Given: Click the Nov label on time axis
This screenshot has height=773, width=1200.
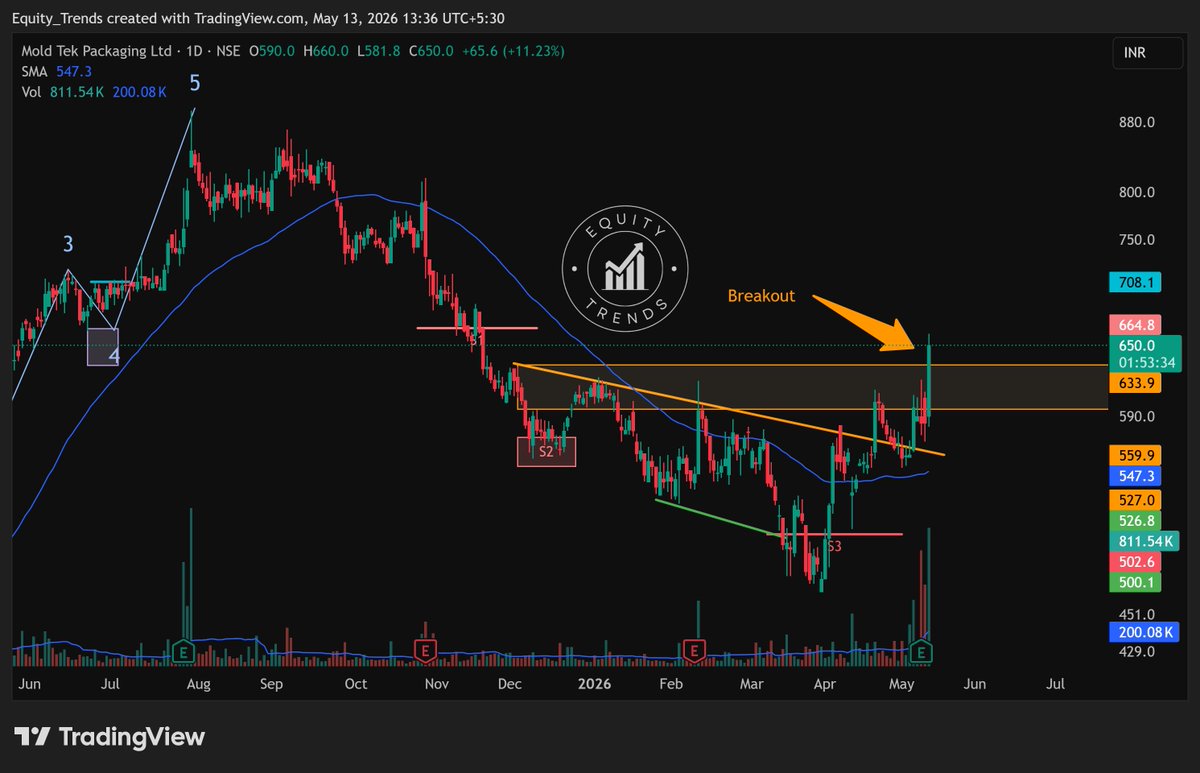Looking at the screenshot, I should click(435, 684).
